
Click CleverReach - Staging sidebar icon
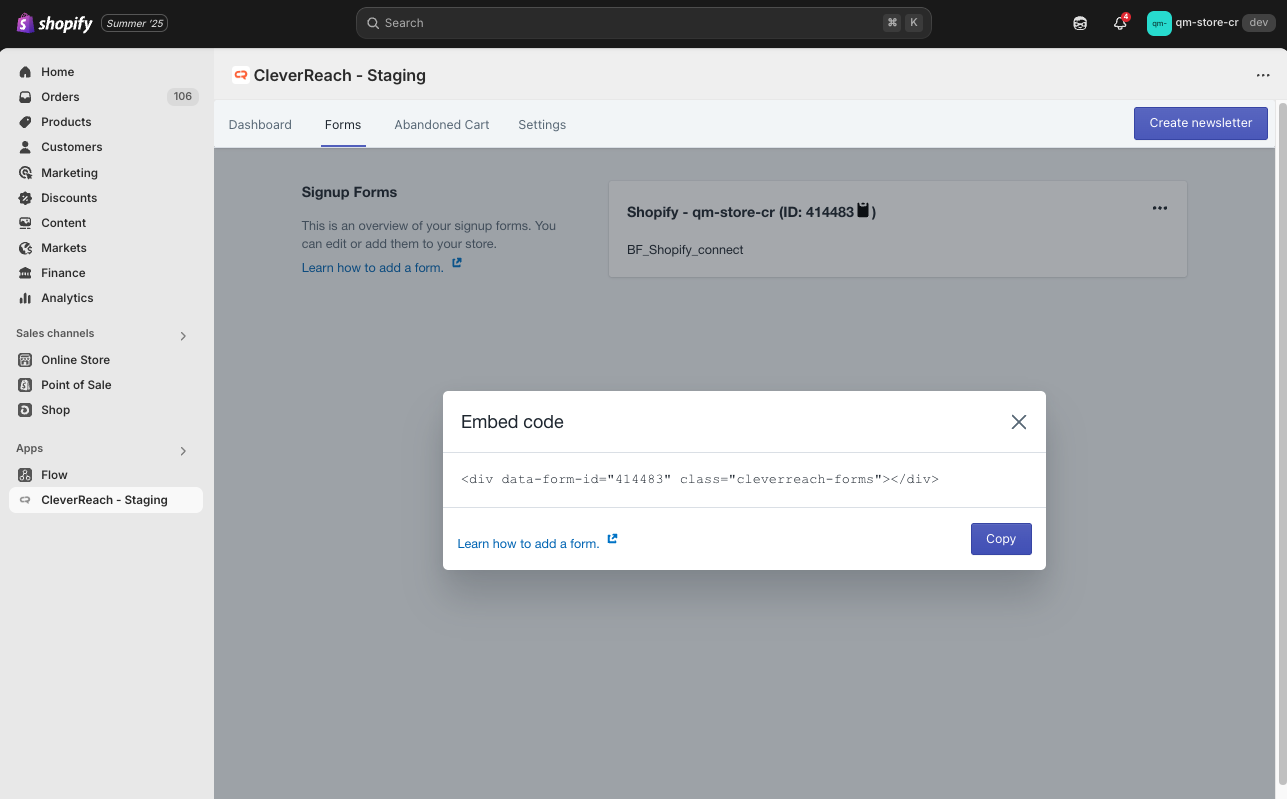25,500
